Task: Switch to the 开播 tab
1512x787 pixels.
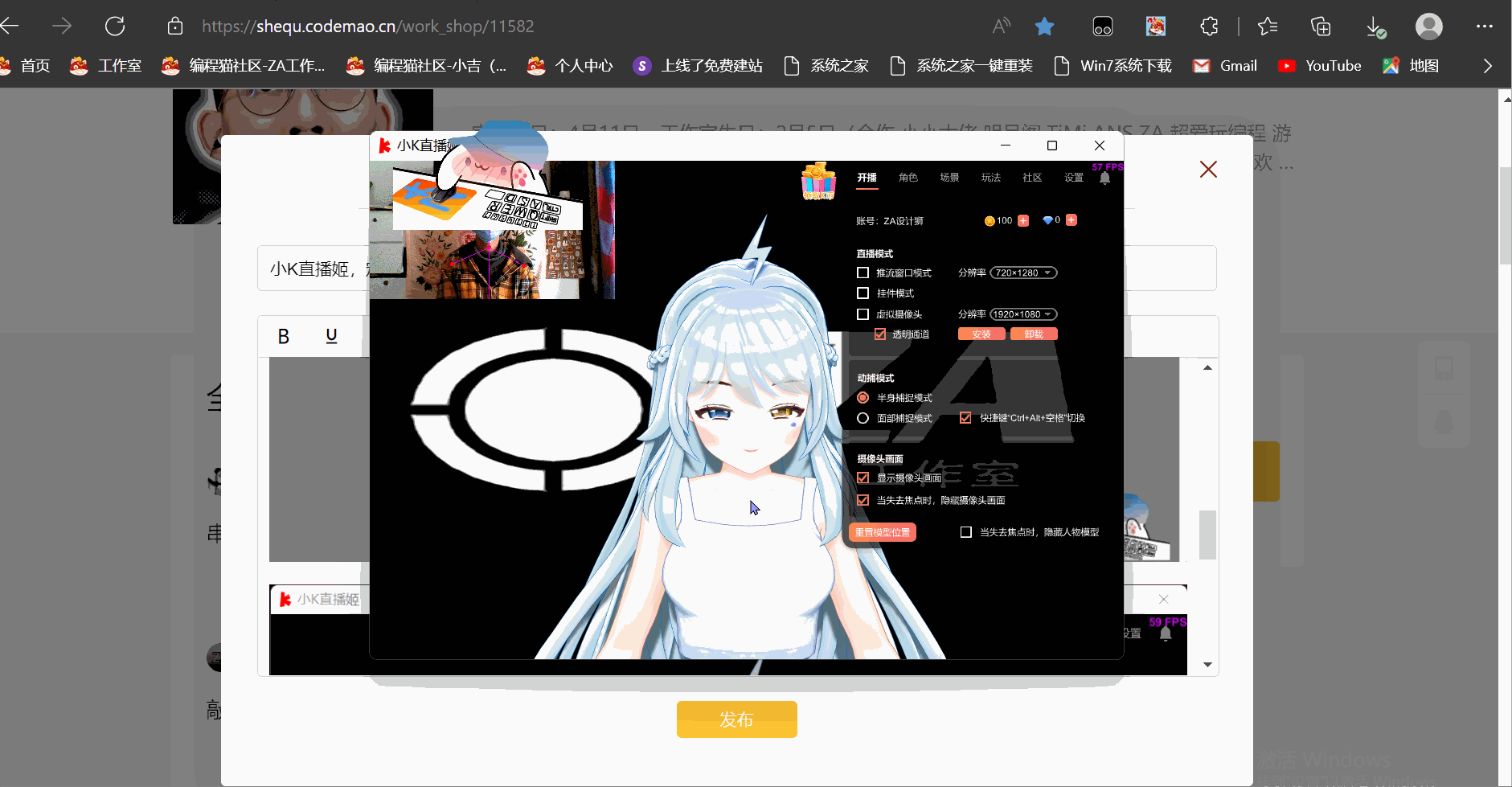Action: tap(867, 178)
